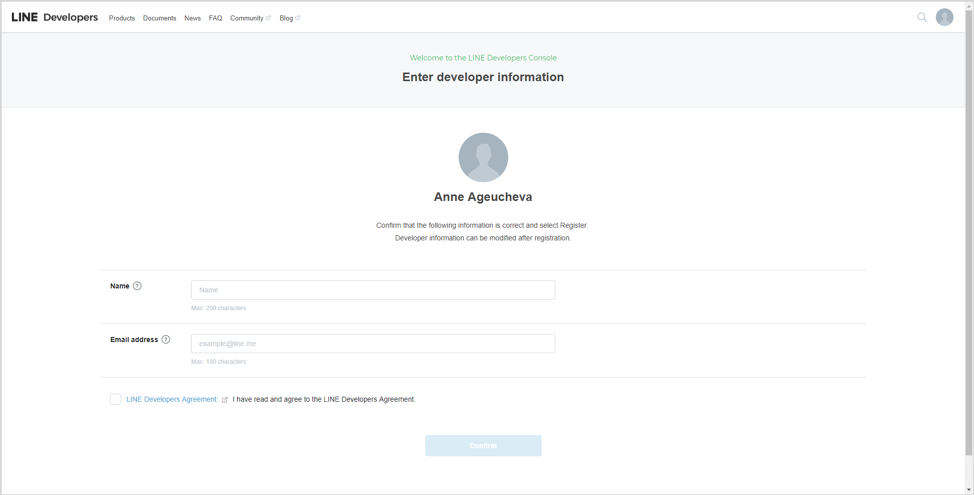Viewport: 974px width, 495px height.
Task: Click the Name field help icon
Action: tap(137, 286)
